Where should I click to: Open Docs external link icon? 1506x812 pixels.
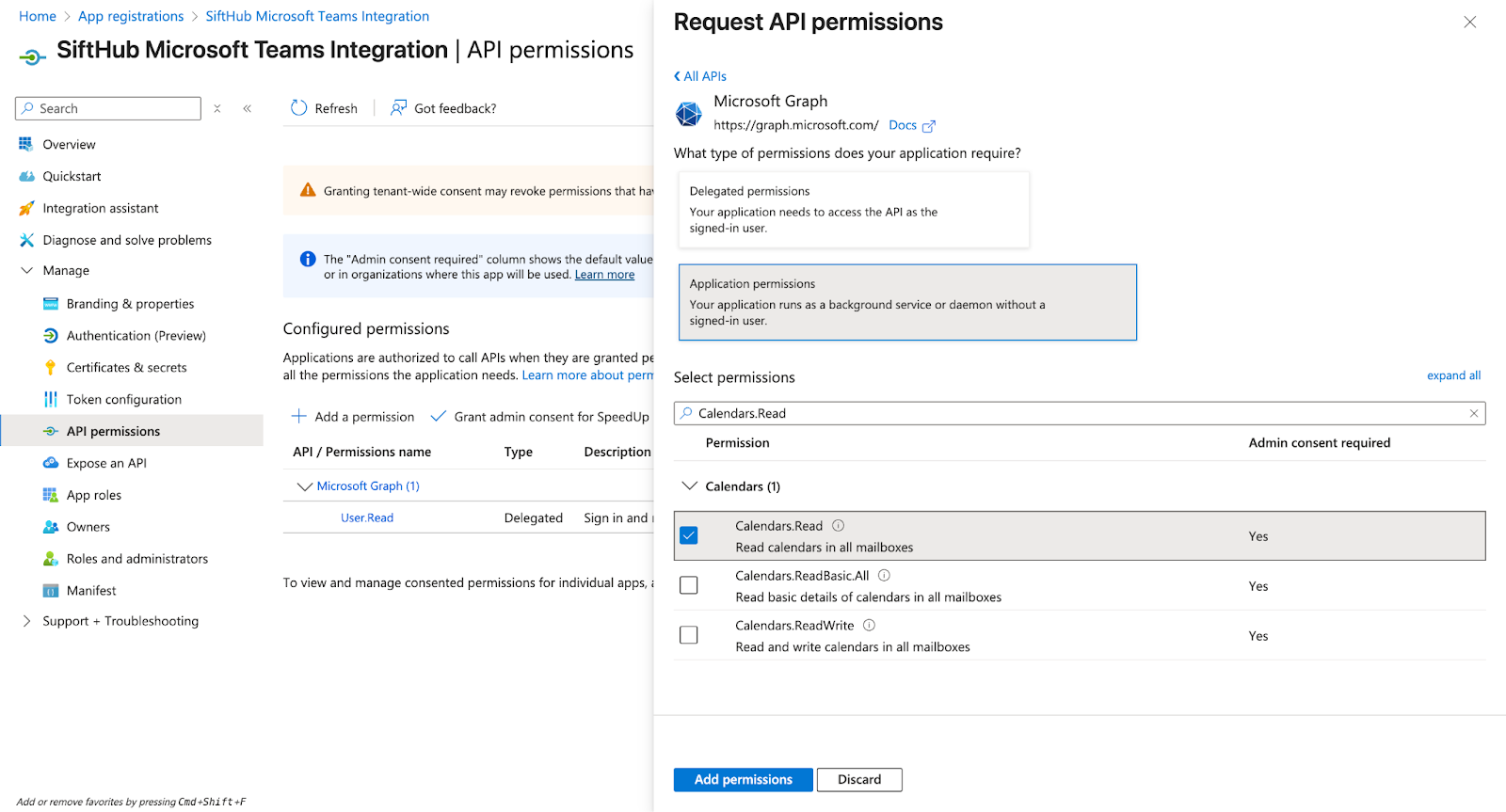(928, 126)
